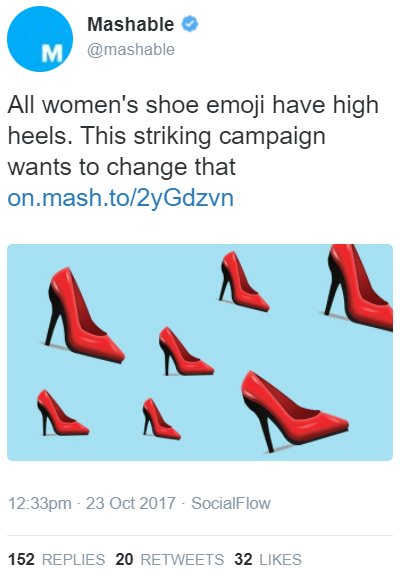The width and height of the screenshot is (400, 581).
Task: Click the cropped shoe at image corner
Action: 359,287
